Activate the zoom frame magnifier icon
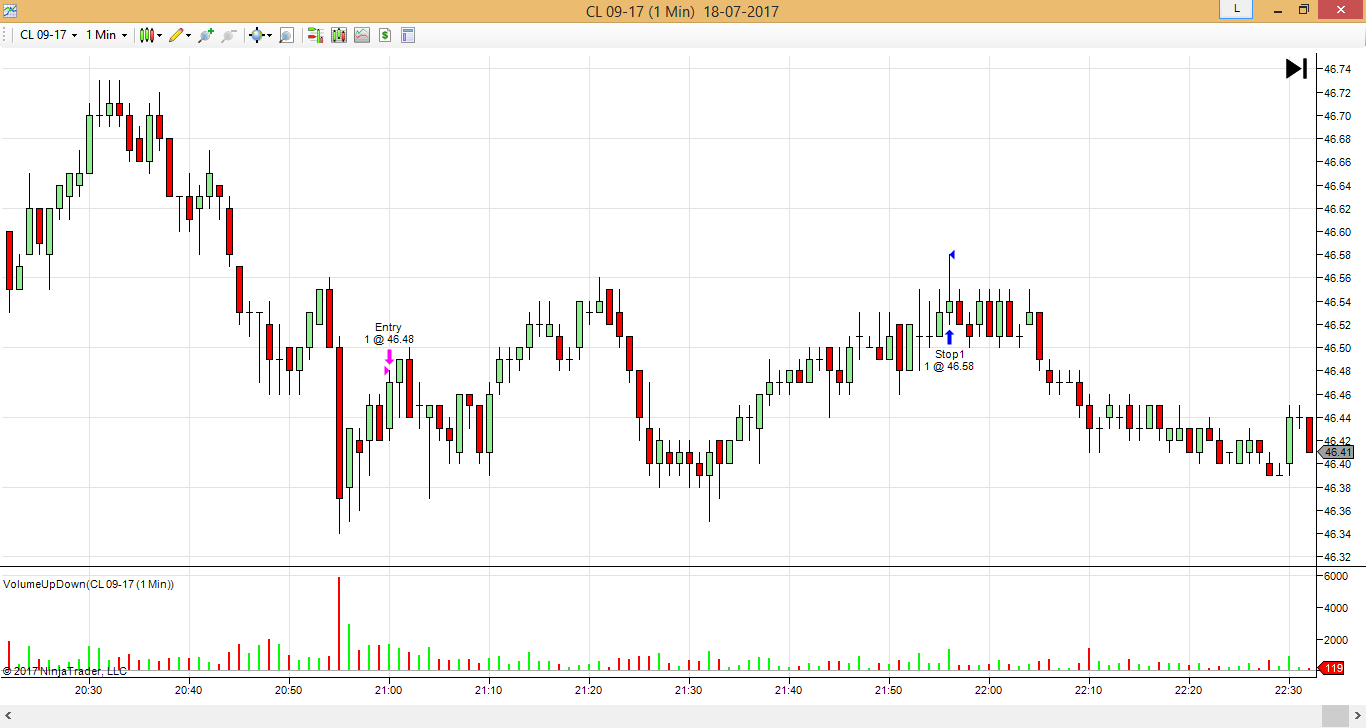Image resolution: width=1366 pixels, height=728 pixels. coord(286,35)
